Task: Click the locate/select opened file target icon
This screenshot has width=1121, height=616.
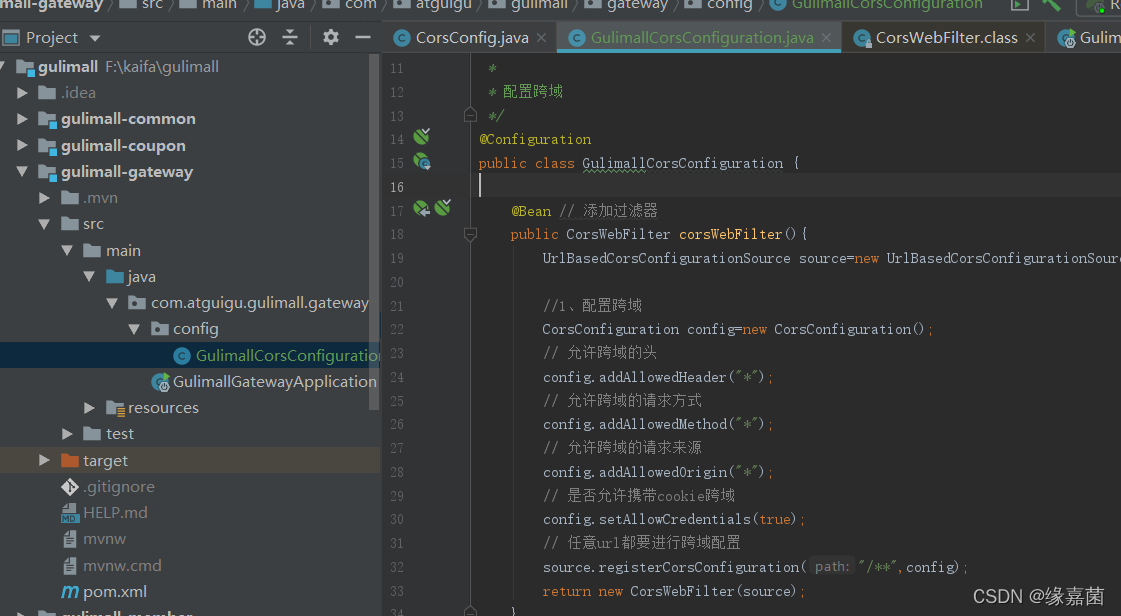Action: point(257,37)
